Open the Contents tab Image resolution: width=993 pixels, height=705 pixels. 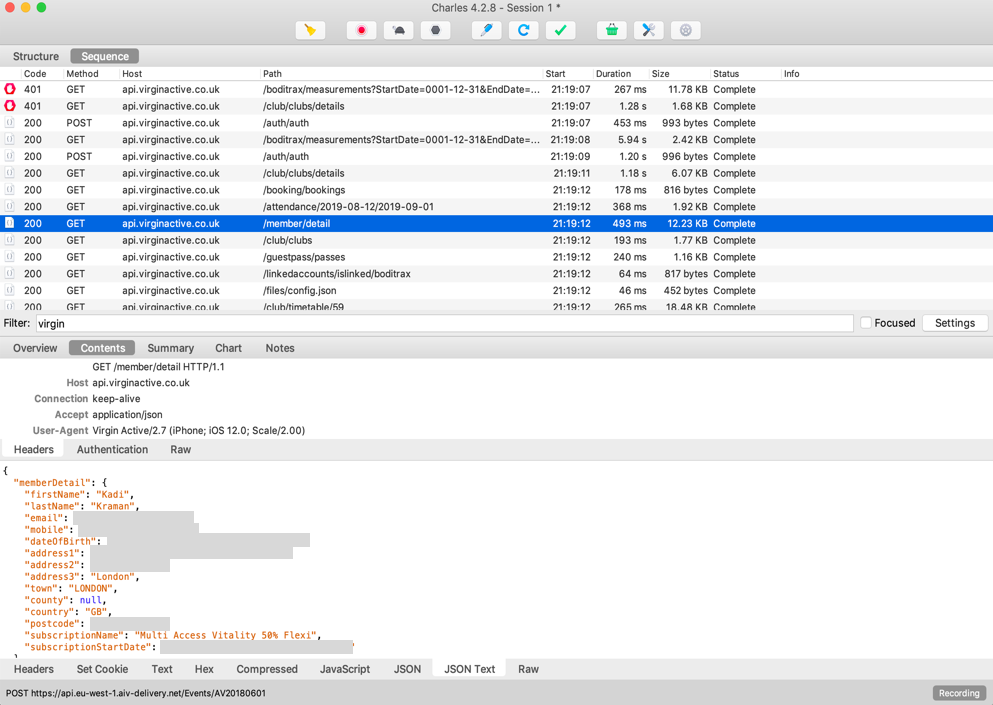103,348
